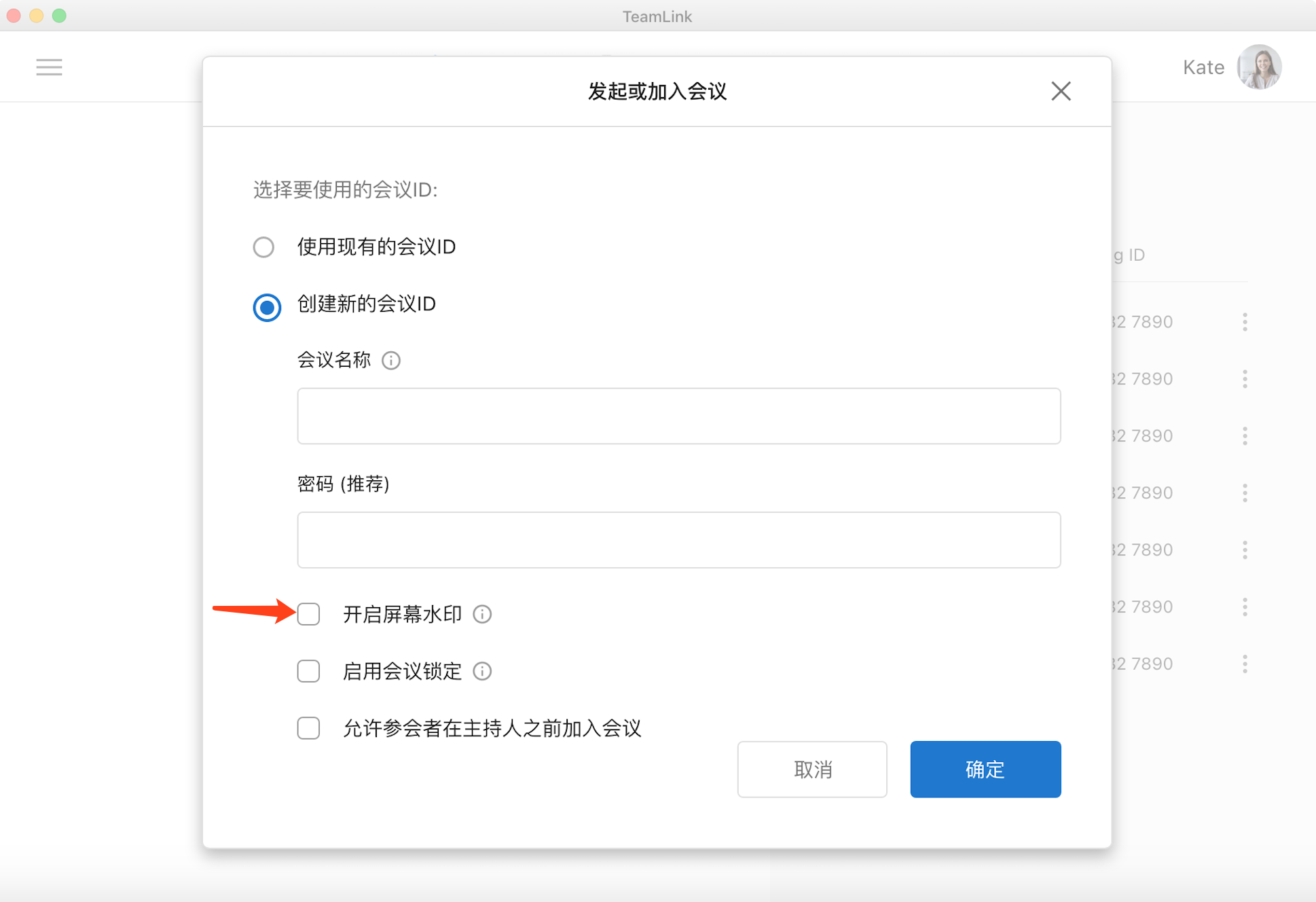Open the more options dots for the third meeting row

(x=1245, y=435)
